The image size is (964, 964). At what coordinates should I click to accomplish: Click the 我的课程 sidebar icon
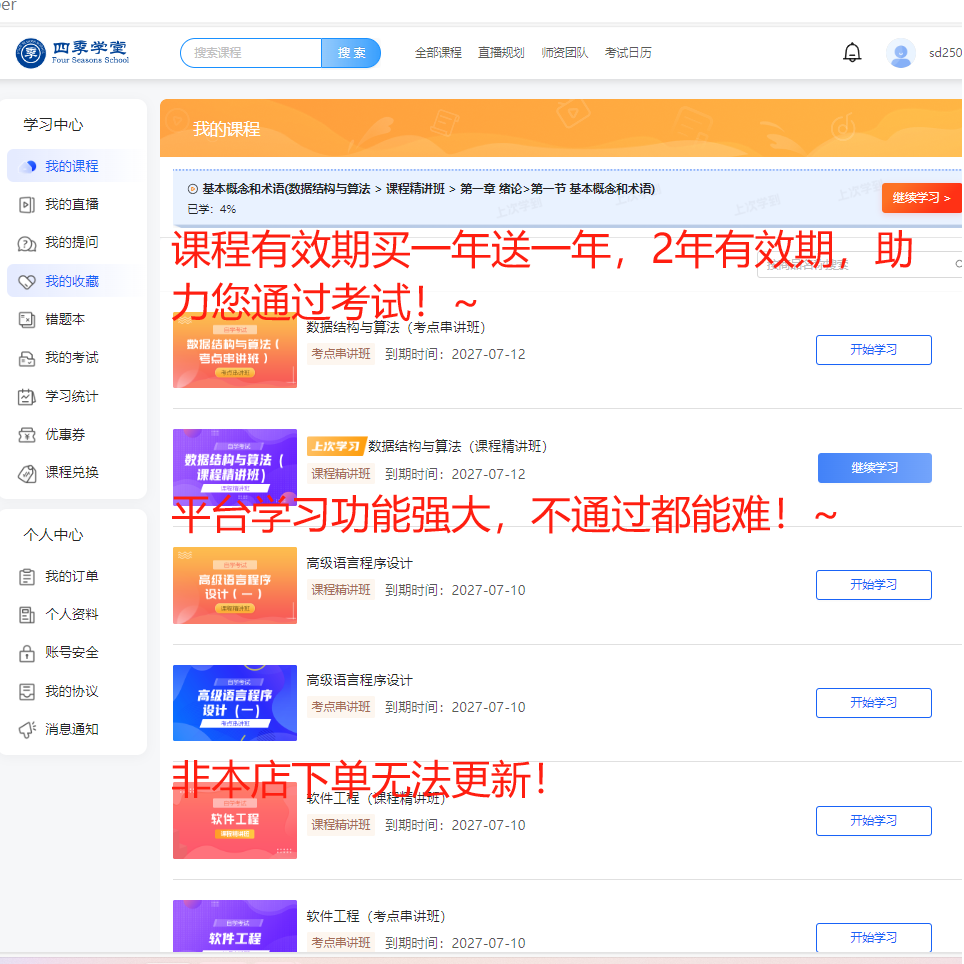[x=27, y=167]
